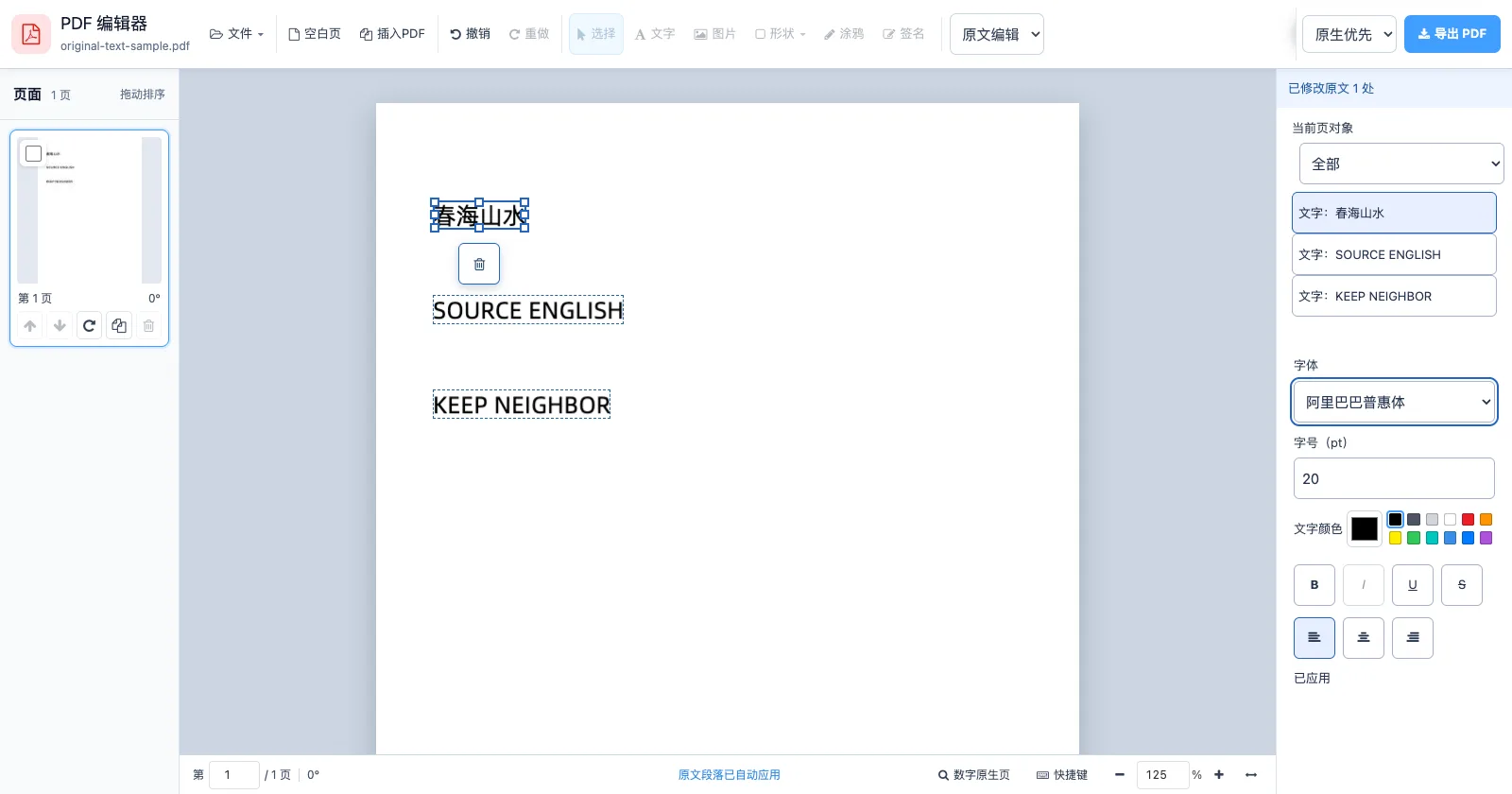Toggle italic formatting

[1364, 585]
